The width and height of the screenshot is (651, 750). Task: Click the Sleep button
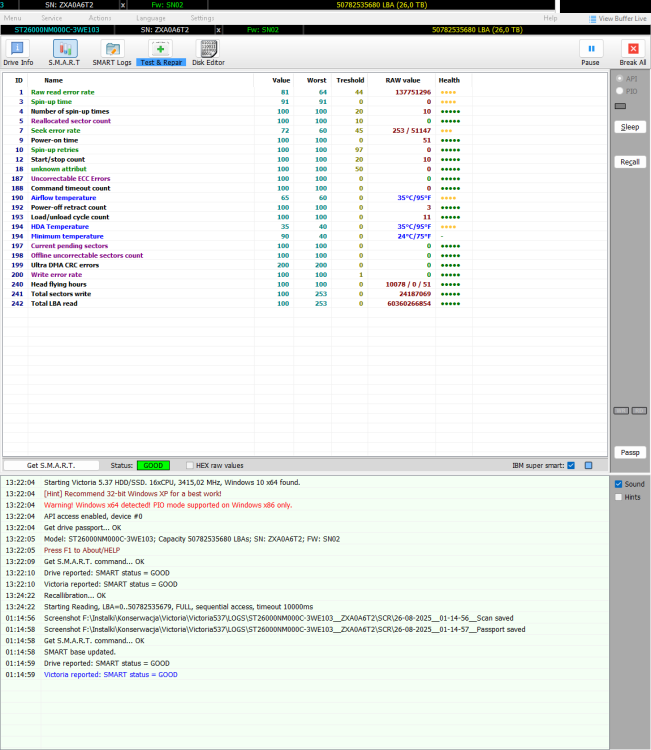[630, 127]
